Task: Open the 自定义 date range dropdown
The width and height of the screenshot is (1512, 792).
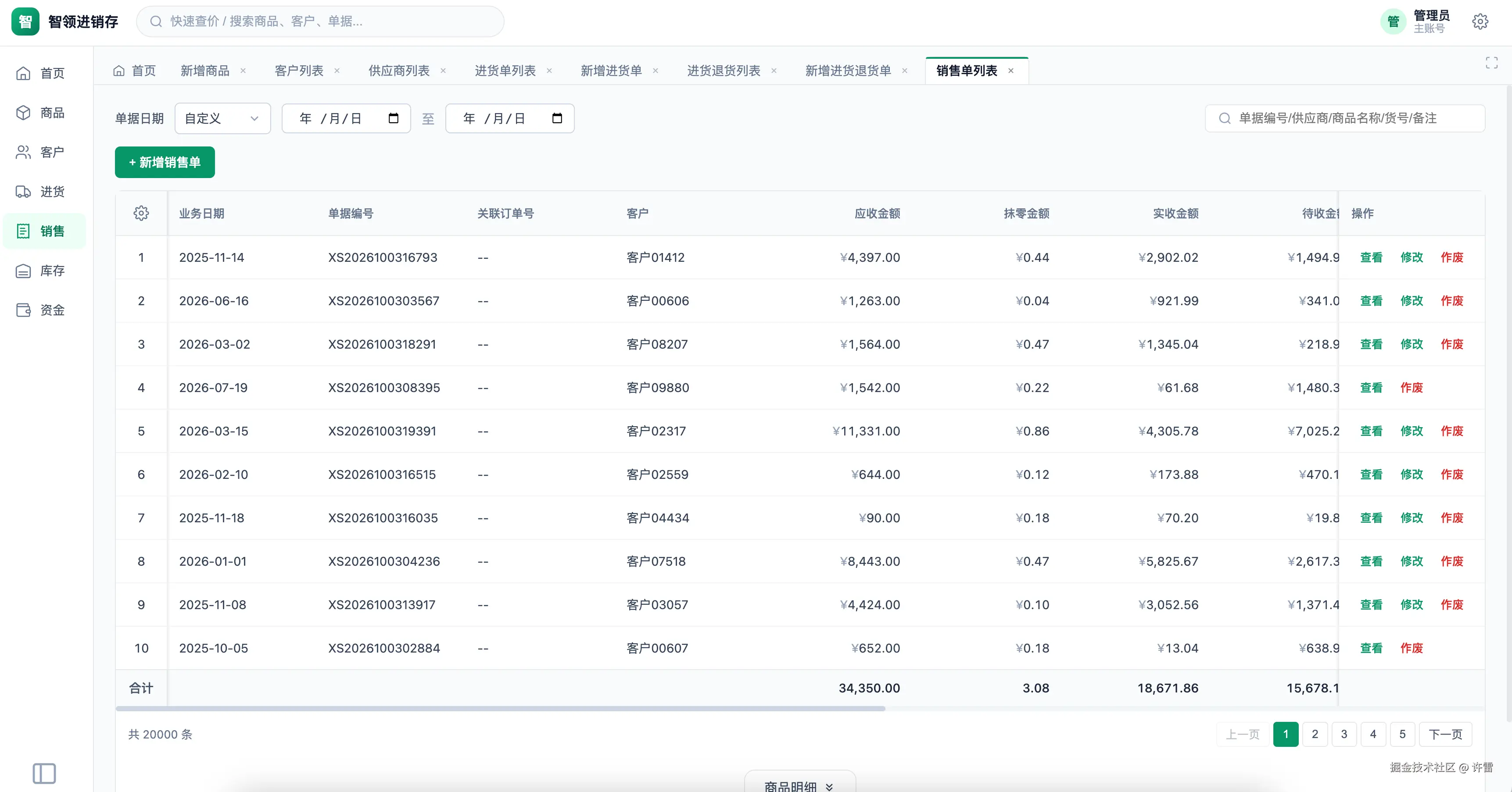Action: [x=222, y=118]
